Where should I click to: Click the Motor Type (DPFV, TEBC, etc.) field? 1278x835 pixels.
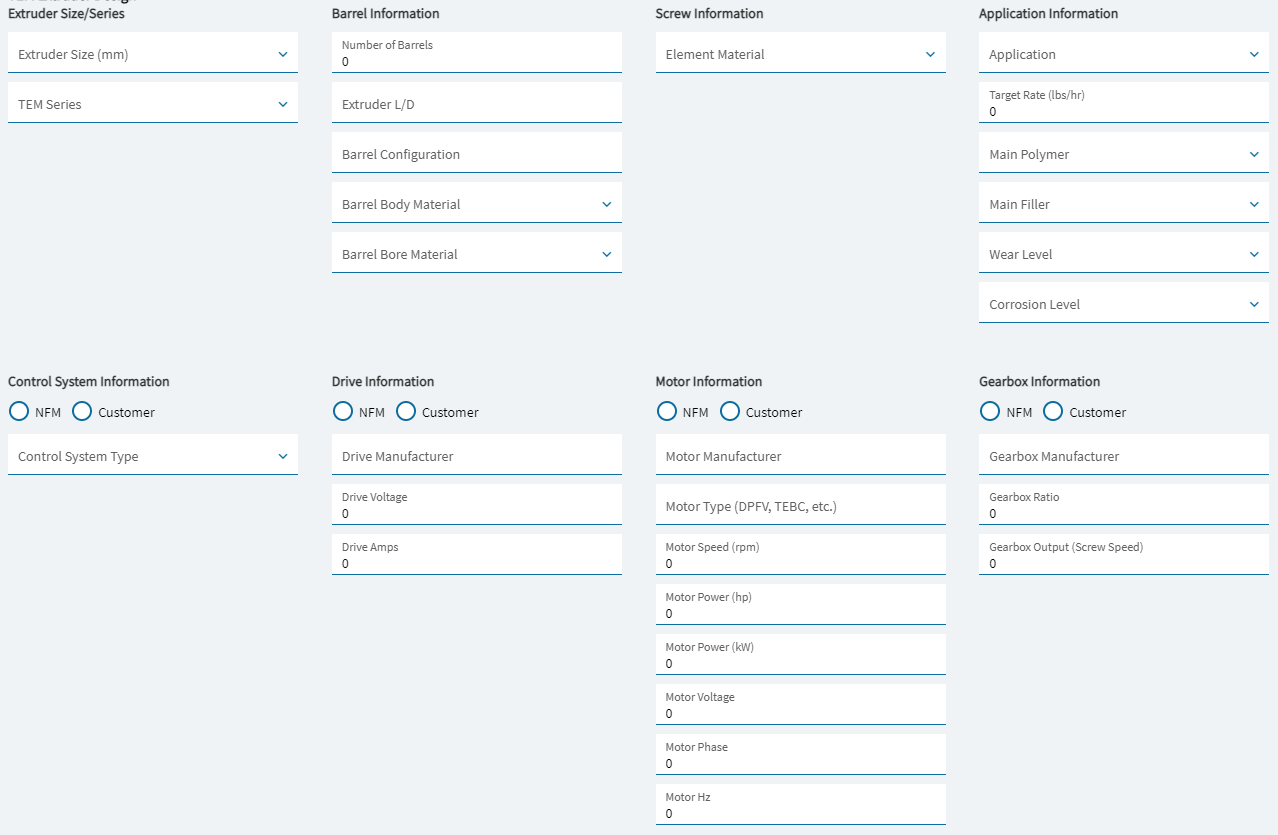(x=800, y=505)
